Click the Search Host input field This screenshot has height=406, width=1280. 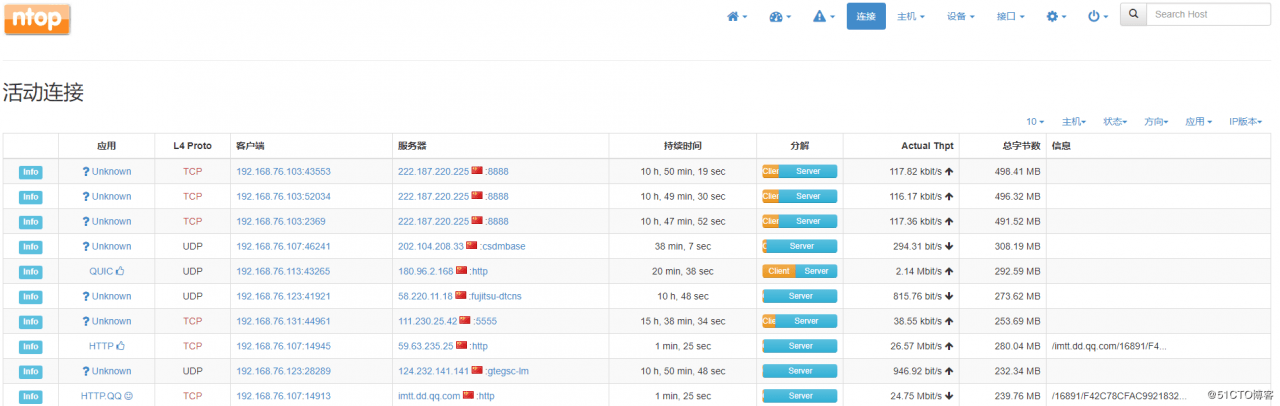pos(1209,15)
